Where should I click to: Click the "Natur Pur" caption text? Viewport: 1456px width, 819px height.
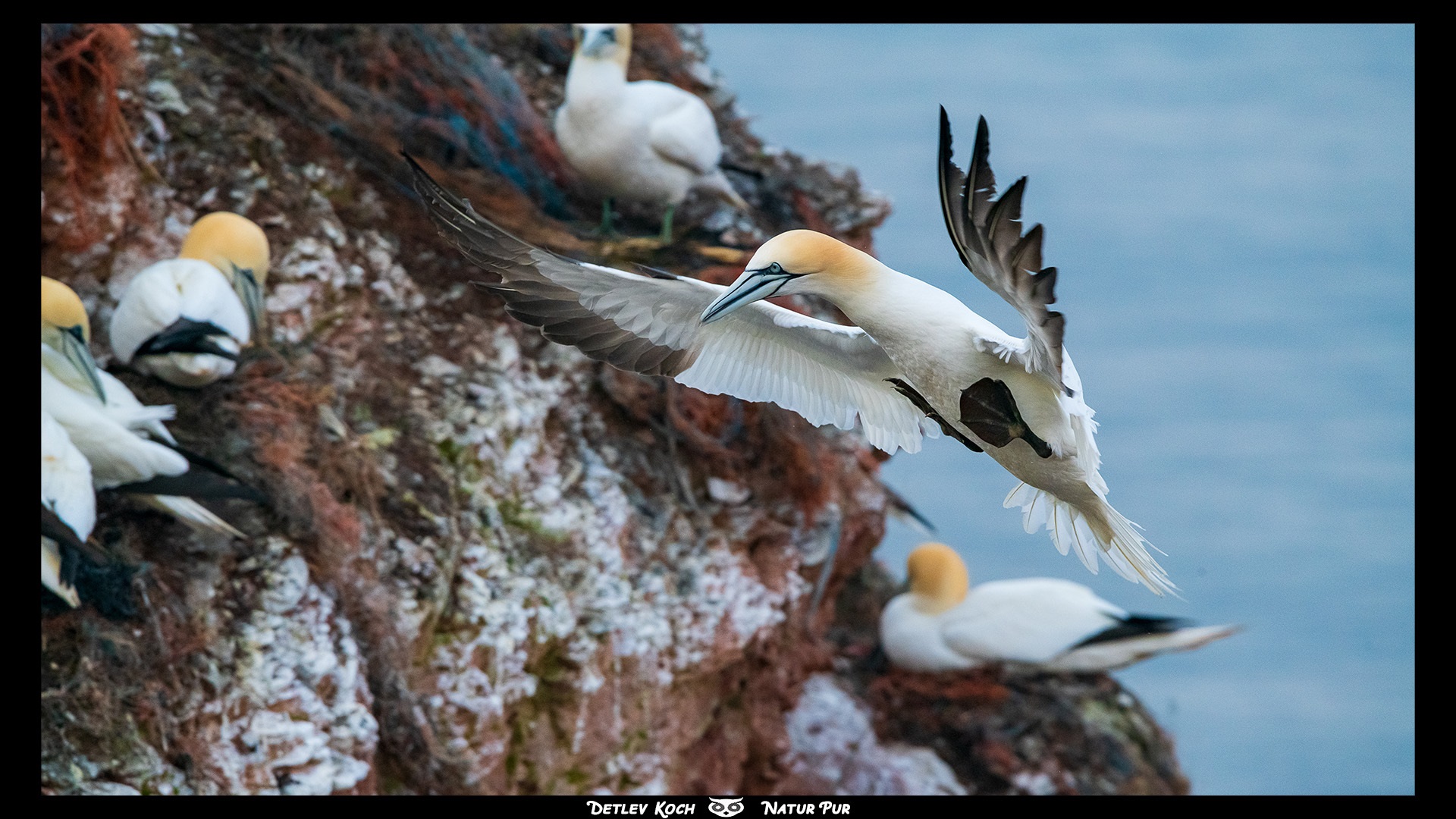coord(805,808)
